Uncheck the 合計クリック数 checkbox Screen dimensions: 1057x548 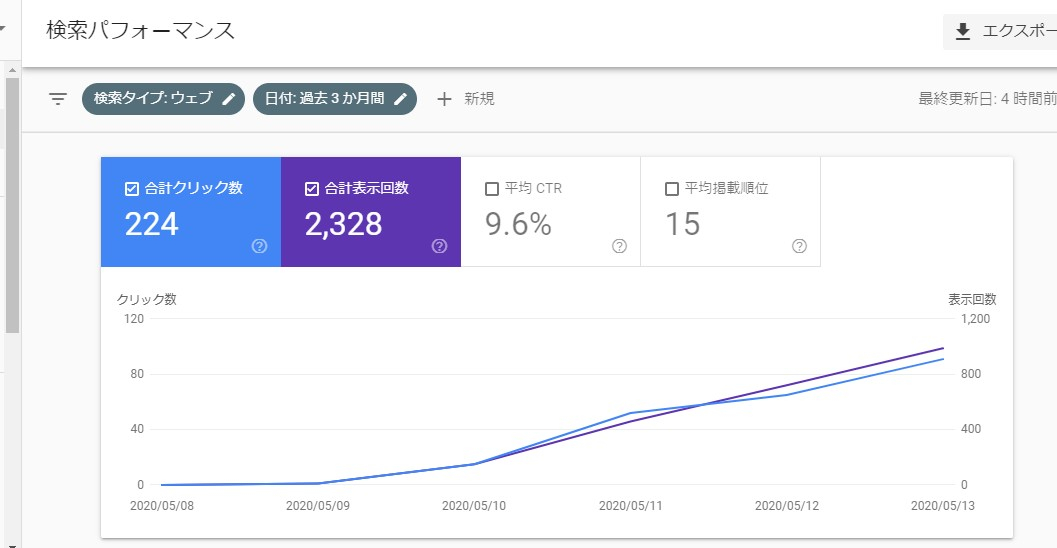point(132,189)
